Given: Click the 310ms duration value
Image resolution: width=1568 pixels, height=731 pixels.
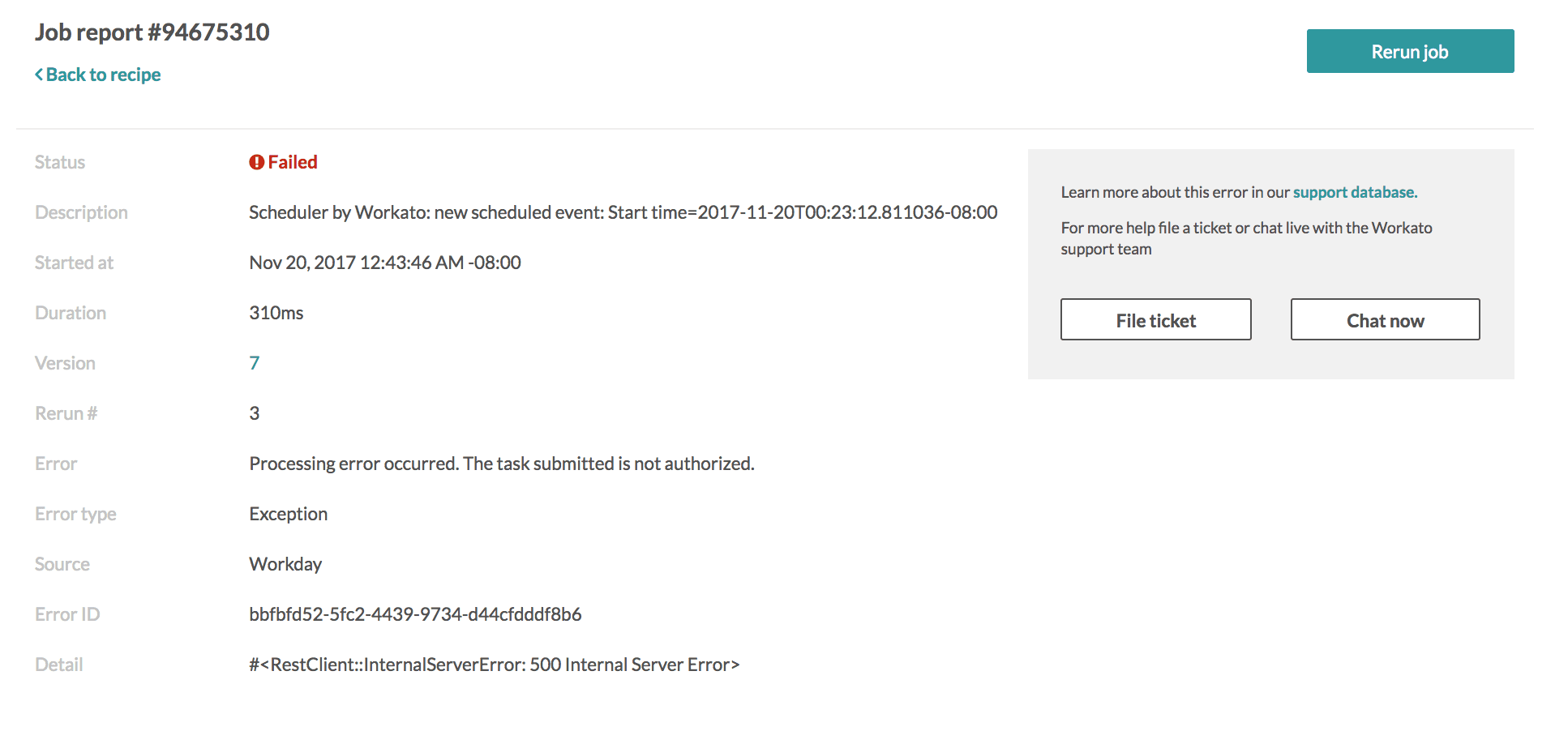Looking at the screenshot, I should pos(276,313).
